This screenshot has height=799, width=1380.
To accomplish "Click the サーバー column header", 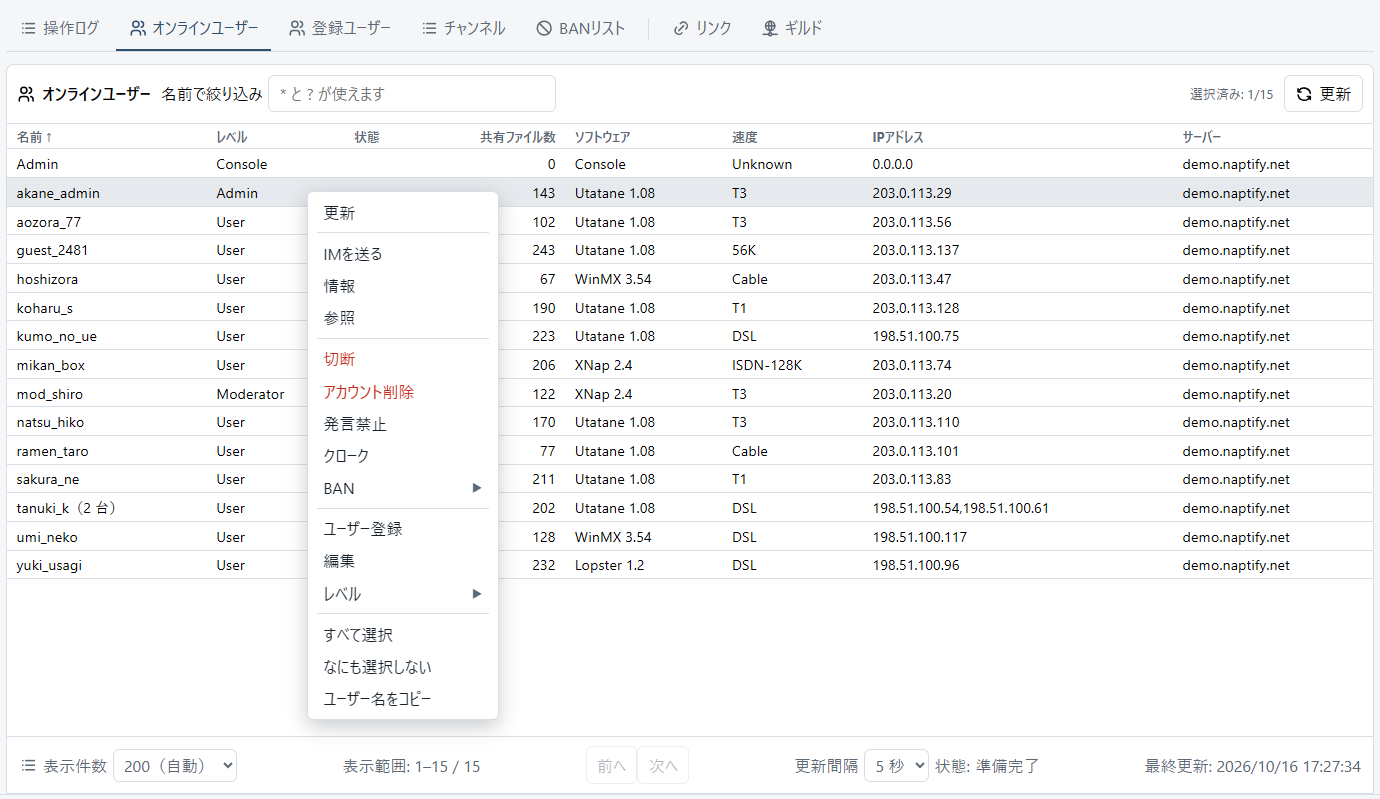I will pos(1202,137).
